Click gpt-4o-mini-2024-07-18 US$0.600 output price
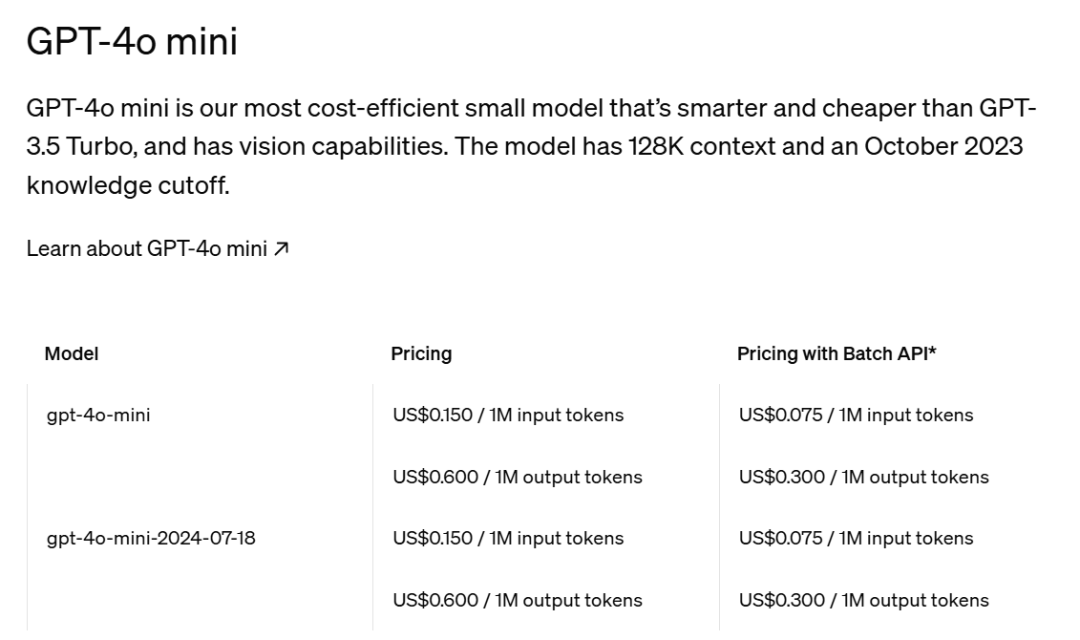1080x640 pixels. click(517, 600)
